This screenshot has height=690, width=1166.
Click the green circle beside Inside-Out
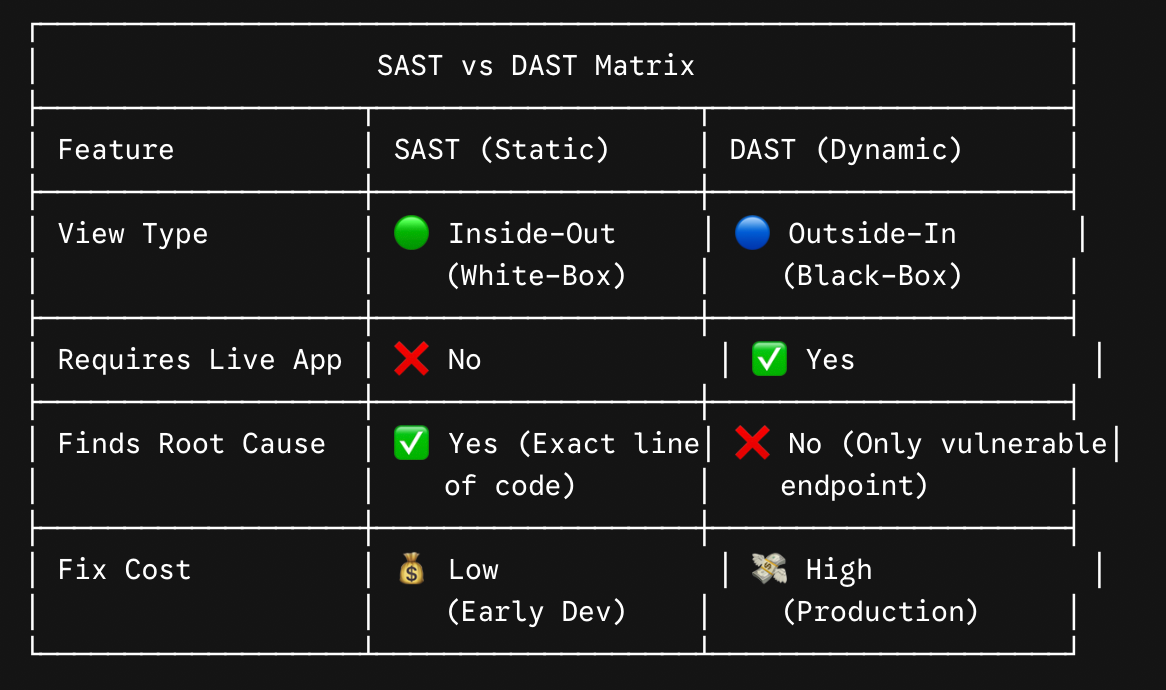[411, 233]
